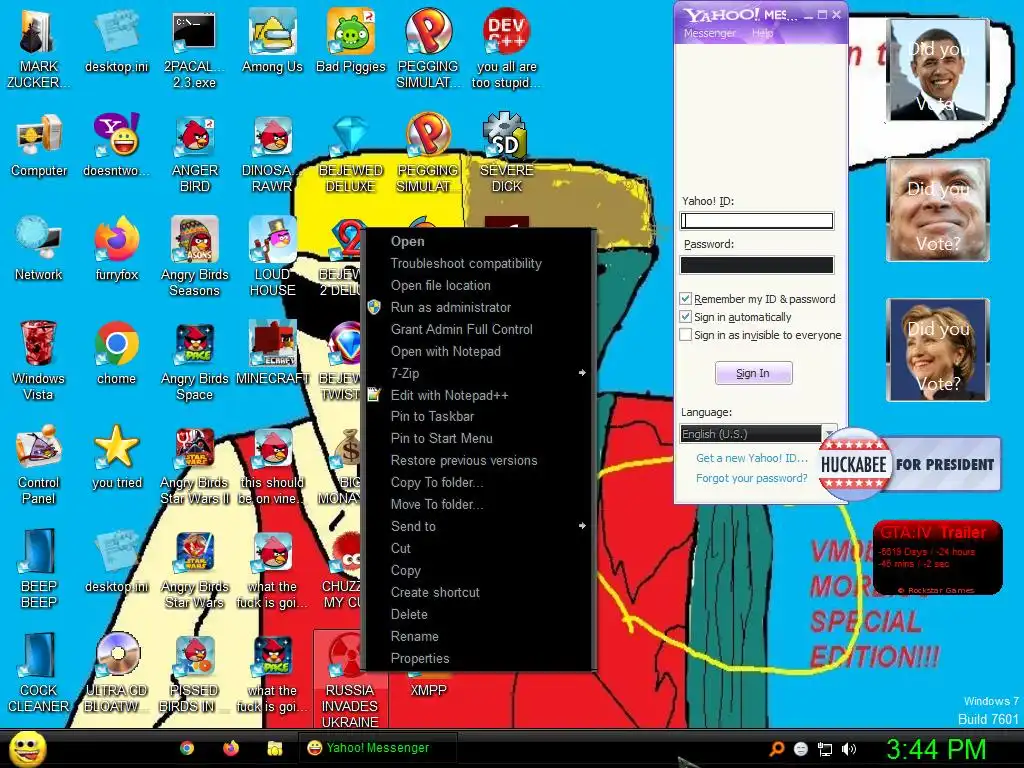Toggle 'Sign in automatically' checkbox
Viewport: 1024px width, 768px height.
685,317
